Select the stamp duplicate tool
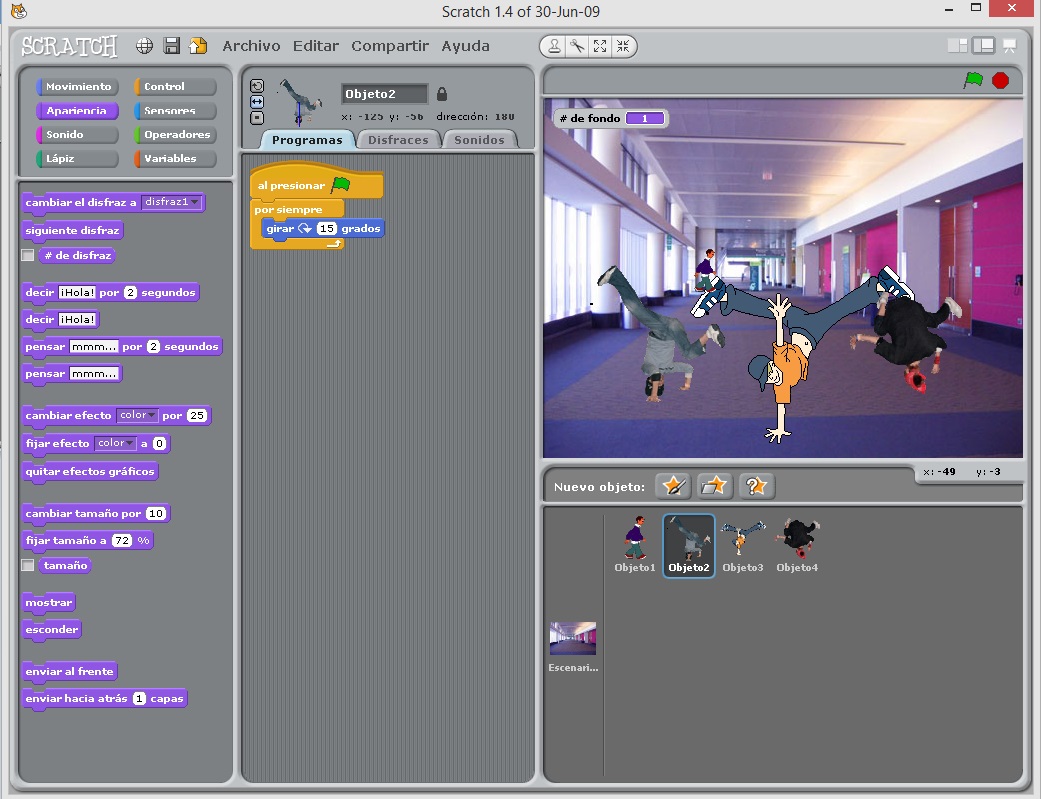Screen dimensions: 1041x799 point(554,45)
